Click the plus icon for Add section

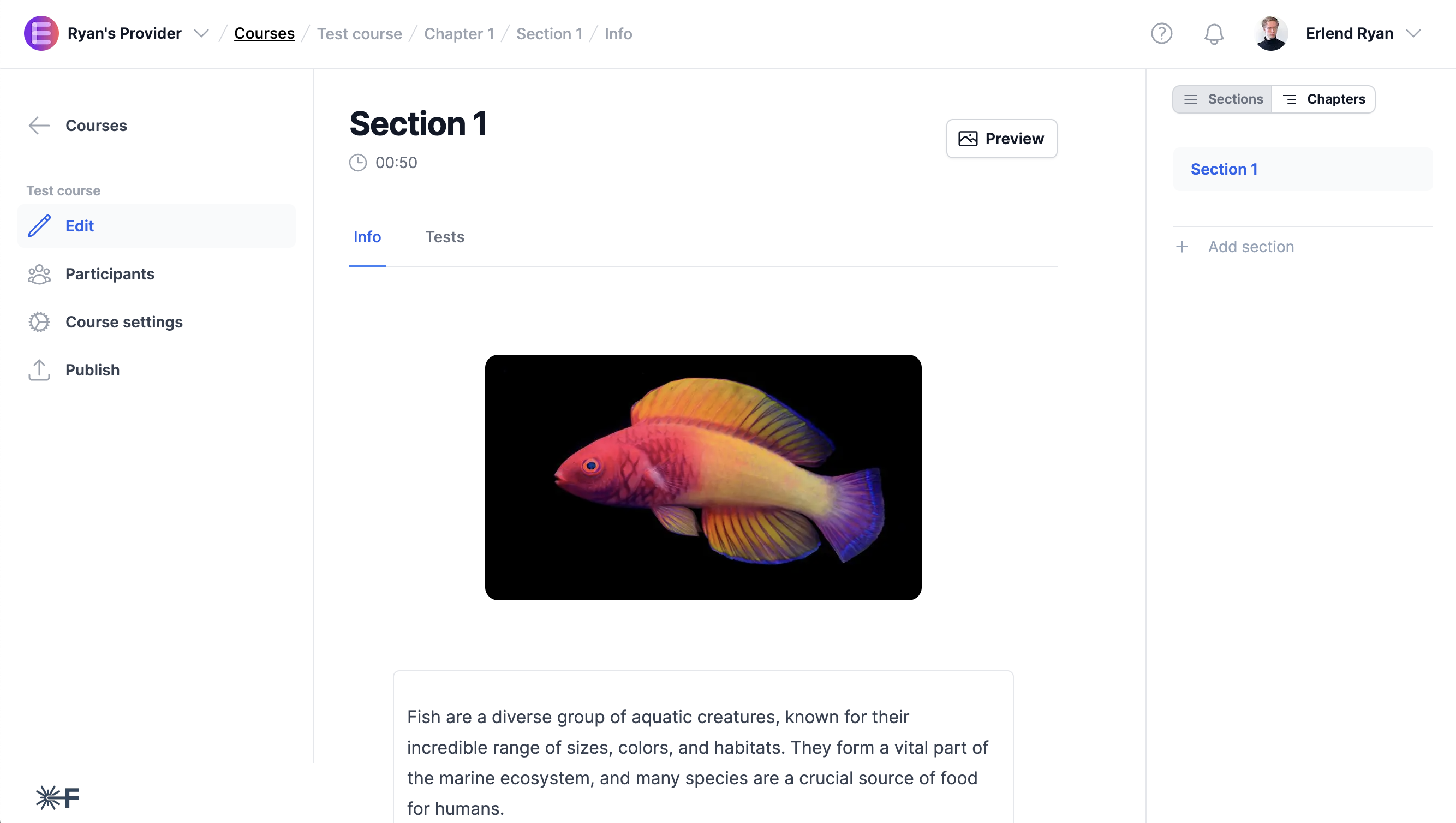1182,247
